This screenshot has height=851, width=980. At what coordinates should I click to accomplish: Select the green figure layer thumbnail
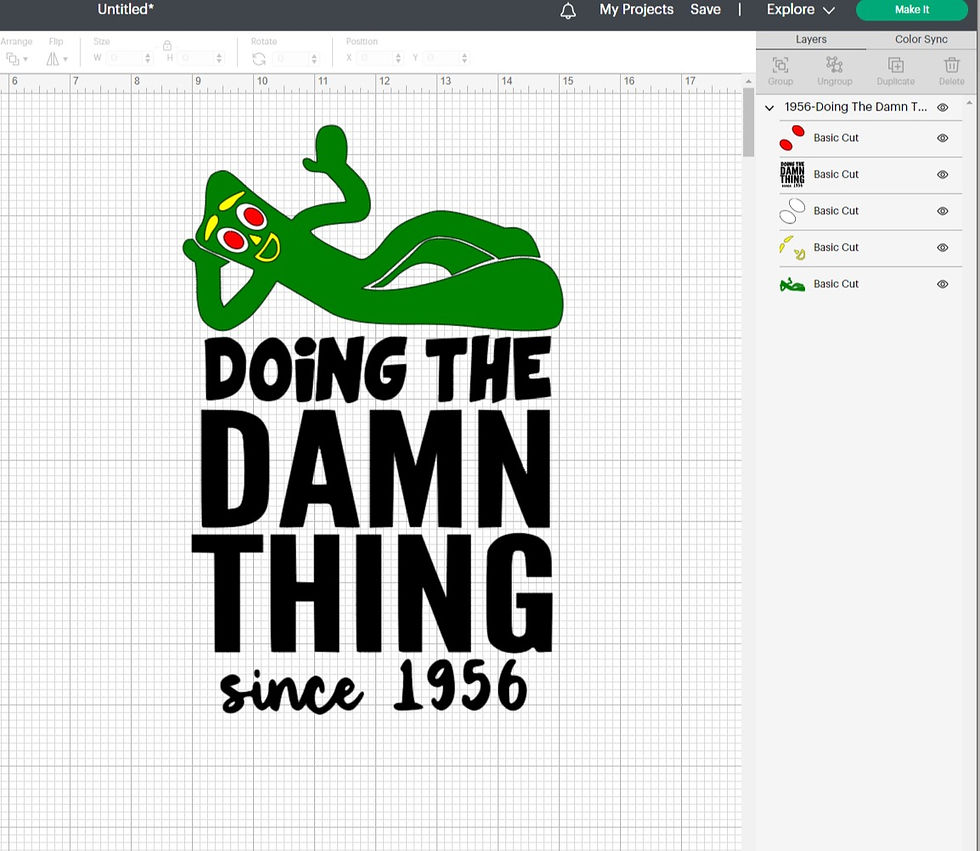pos(792,284)
